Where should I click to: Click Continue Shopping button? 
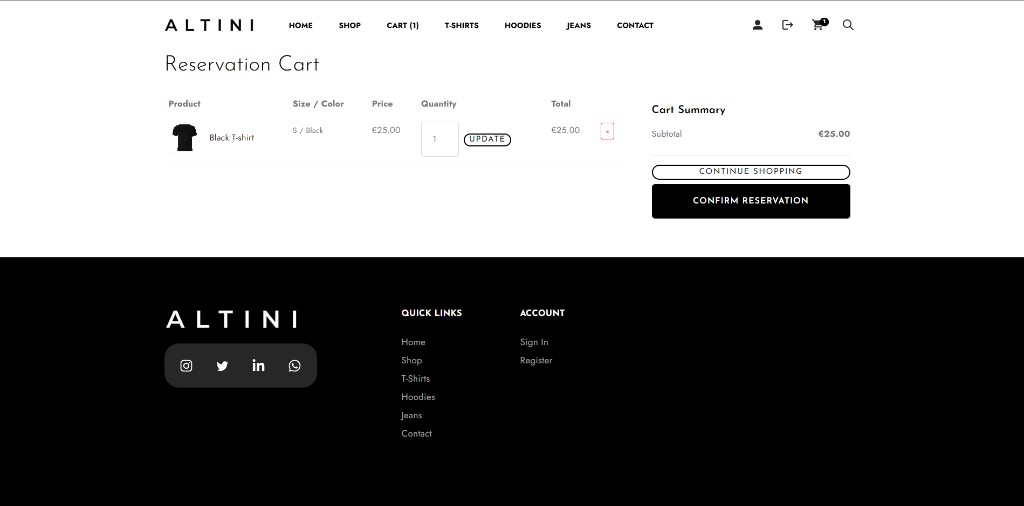click(x=750, y=172)
